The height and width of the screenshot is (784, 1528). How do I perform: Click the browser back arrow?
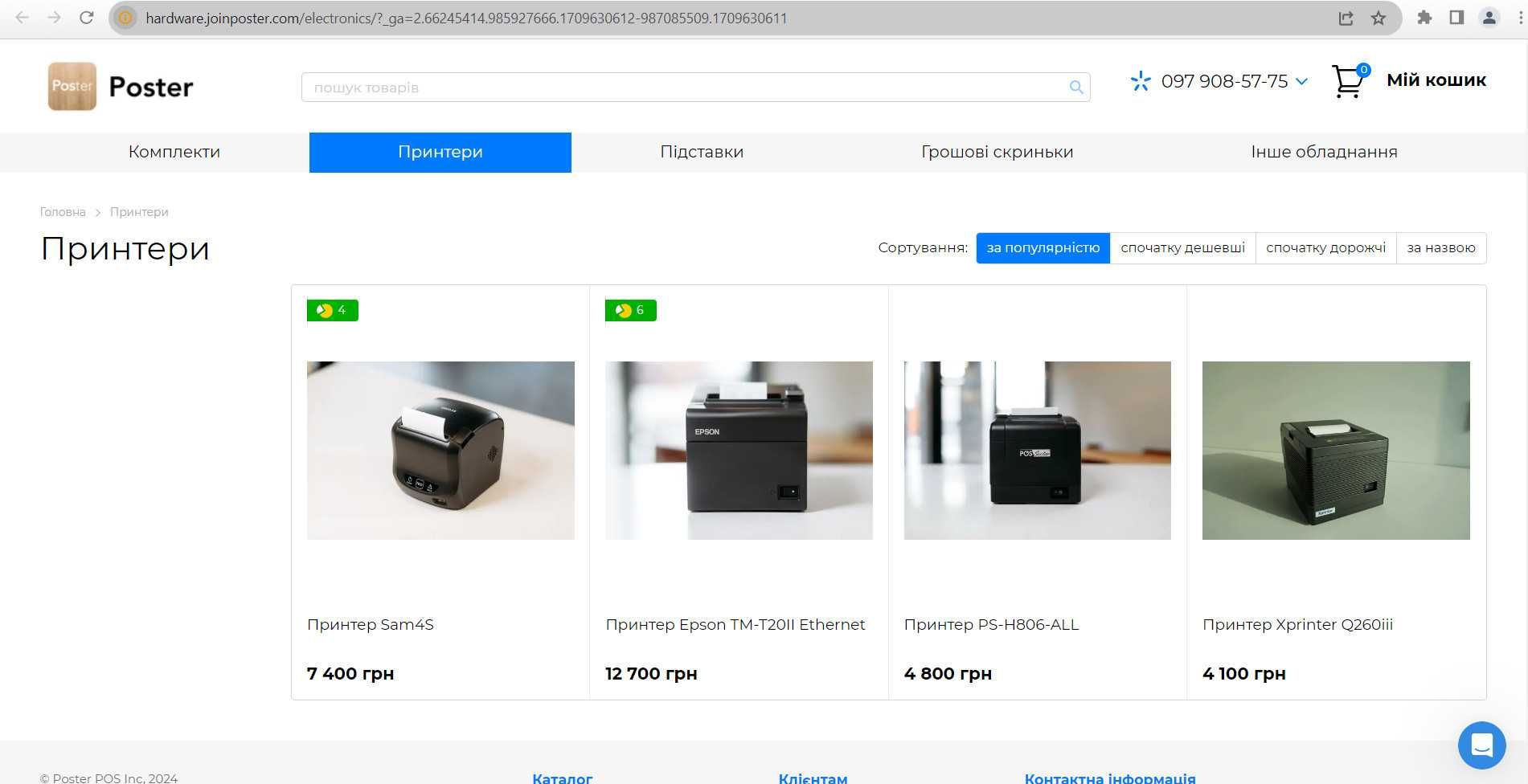tap(22, 18)
